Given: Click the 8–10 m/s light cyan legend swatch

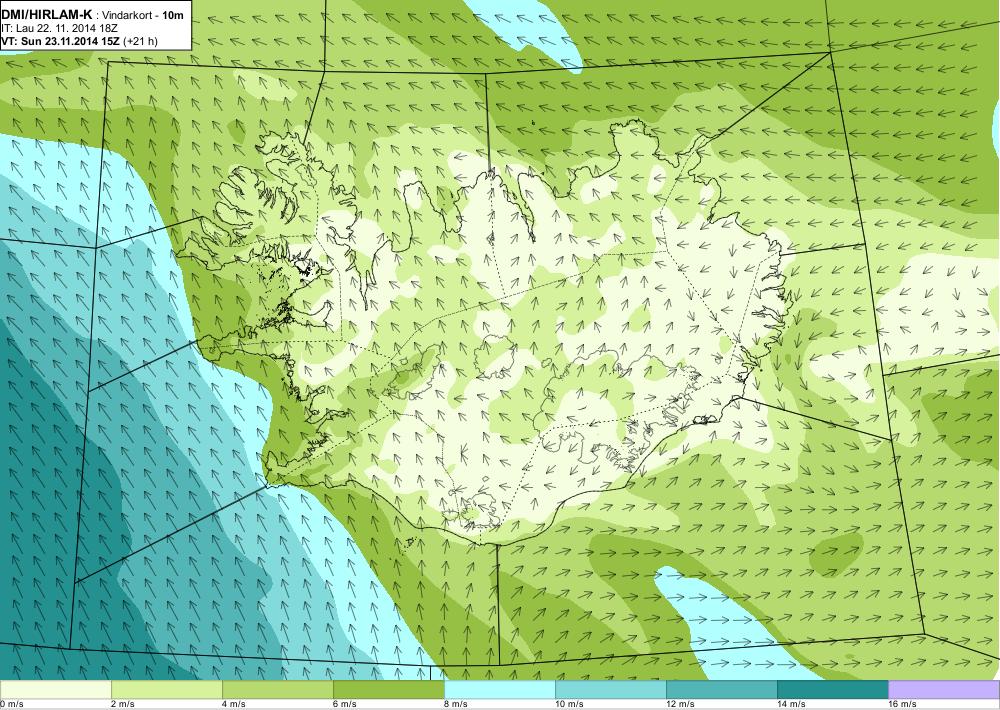Looking at the screenshot, I should 499,689.
